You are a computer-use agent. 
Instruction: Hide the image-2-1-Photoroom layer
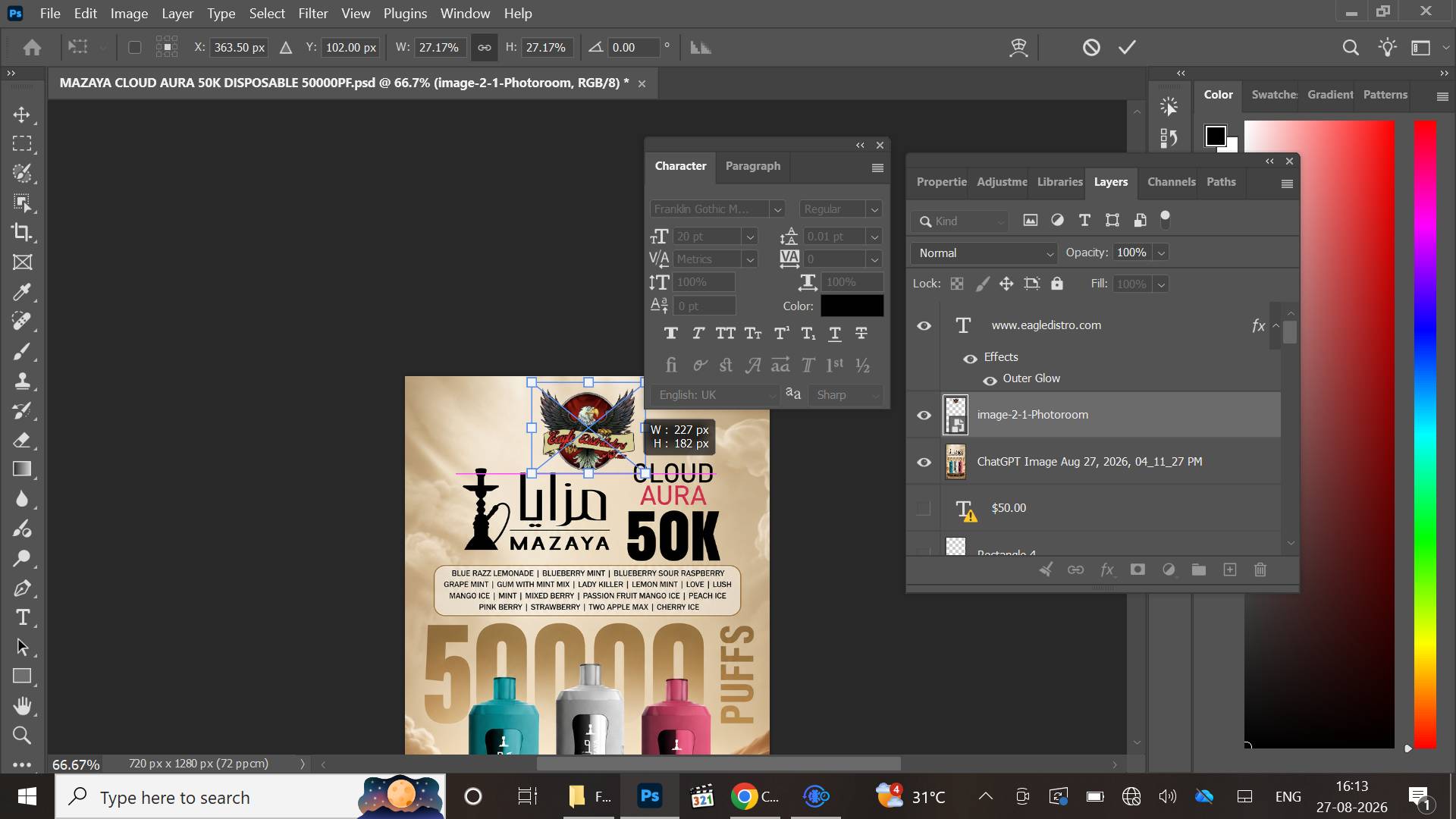coord(924,415)
